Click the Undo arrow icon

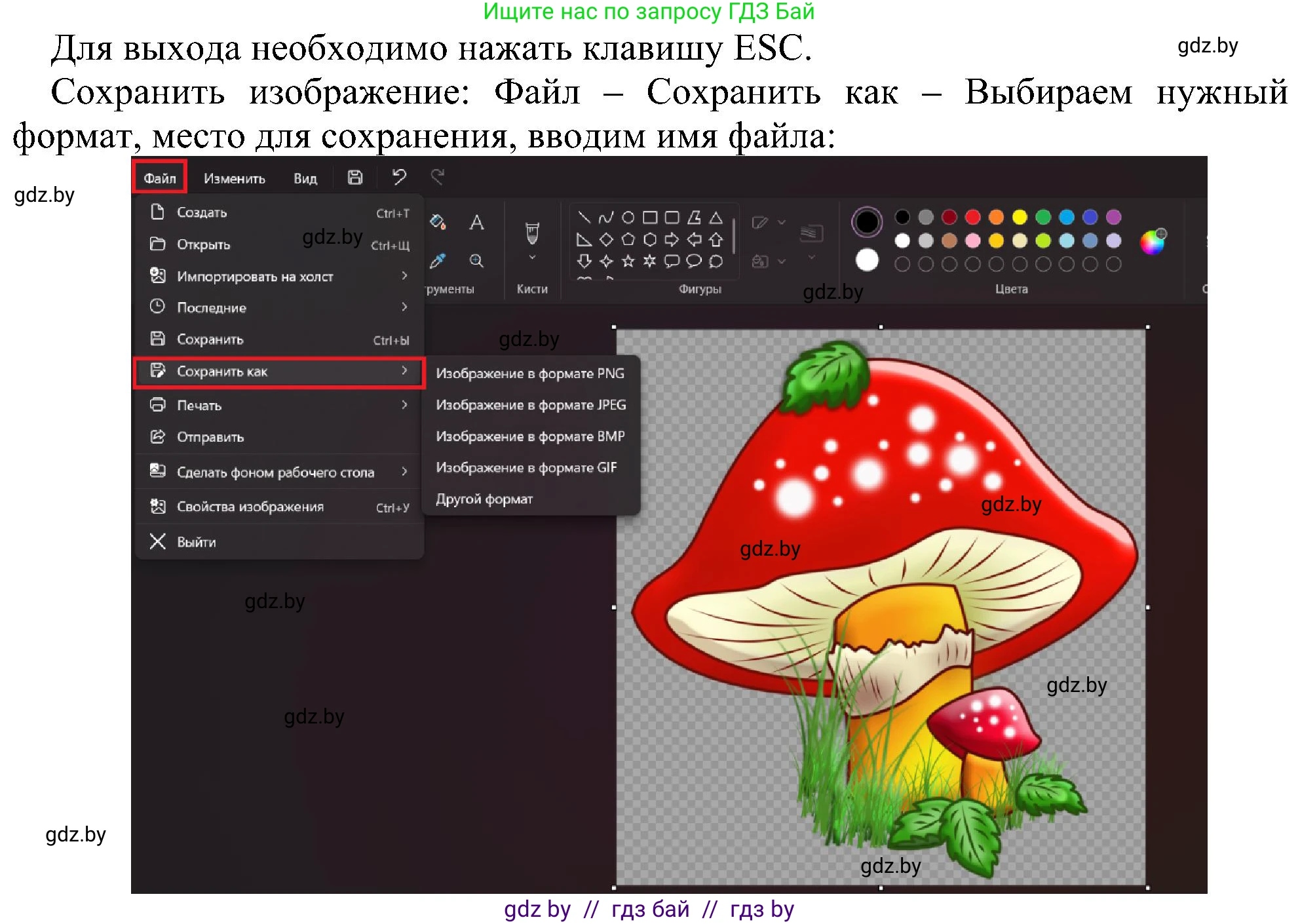tap(398, 177)
